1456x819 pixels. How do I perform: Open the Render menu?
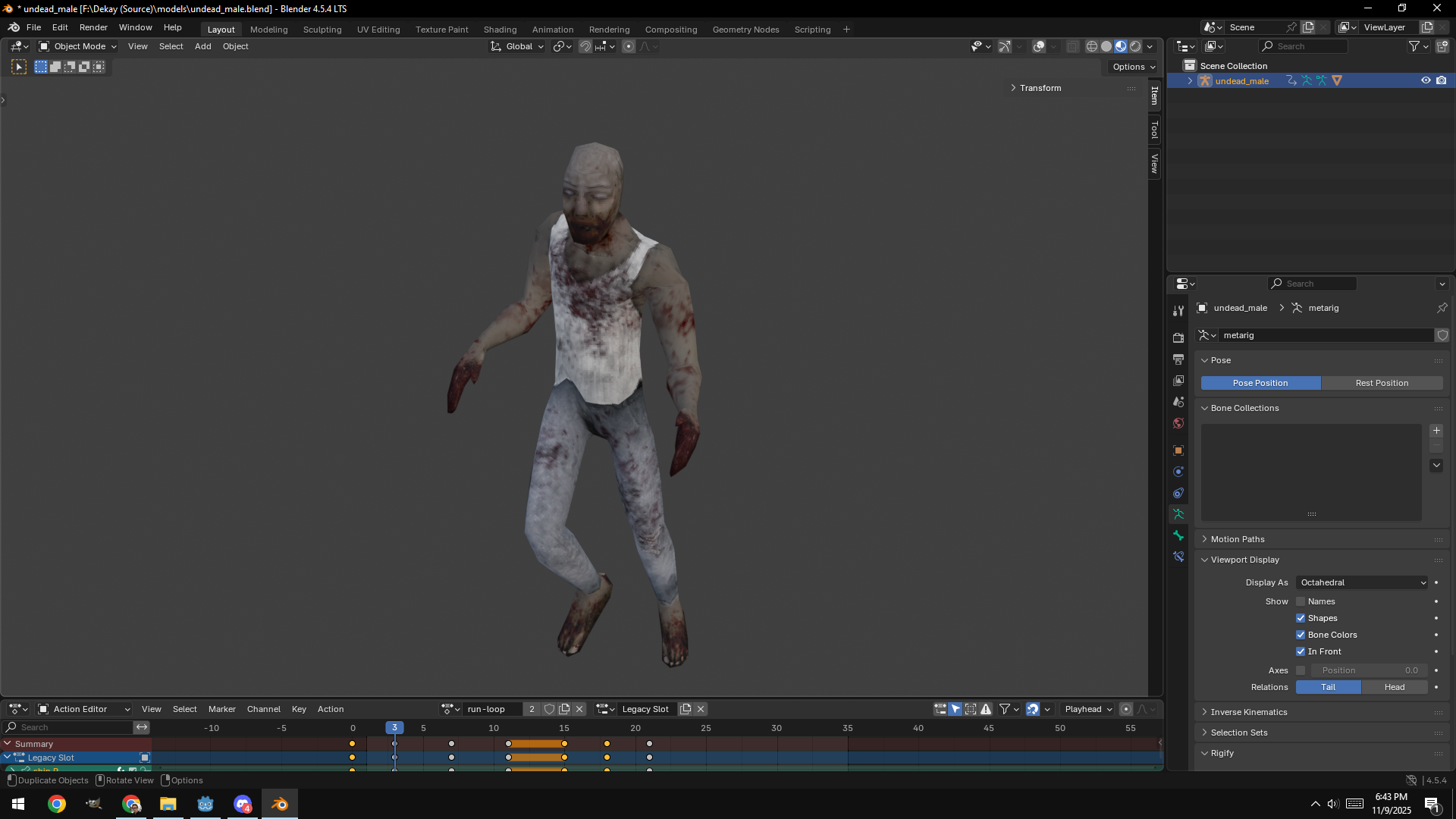(93, 27)
